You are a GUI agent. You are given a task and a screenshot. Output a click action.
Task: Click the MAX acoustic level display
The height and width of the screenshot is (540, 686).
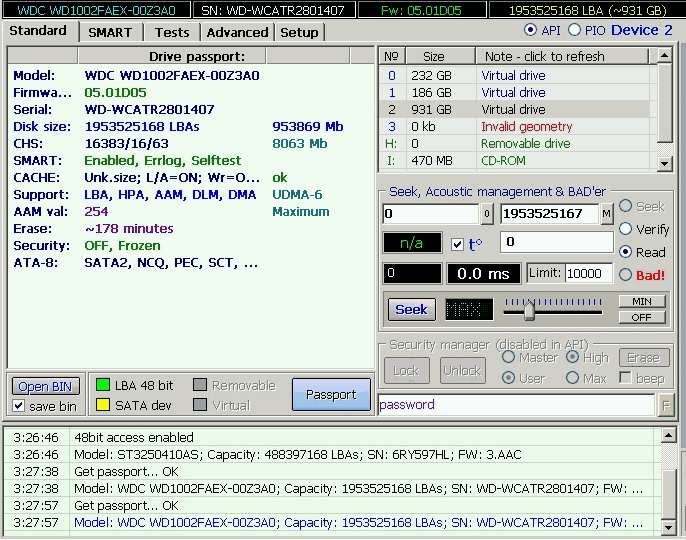468,310
